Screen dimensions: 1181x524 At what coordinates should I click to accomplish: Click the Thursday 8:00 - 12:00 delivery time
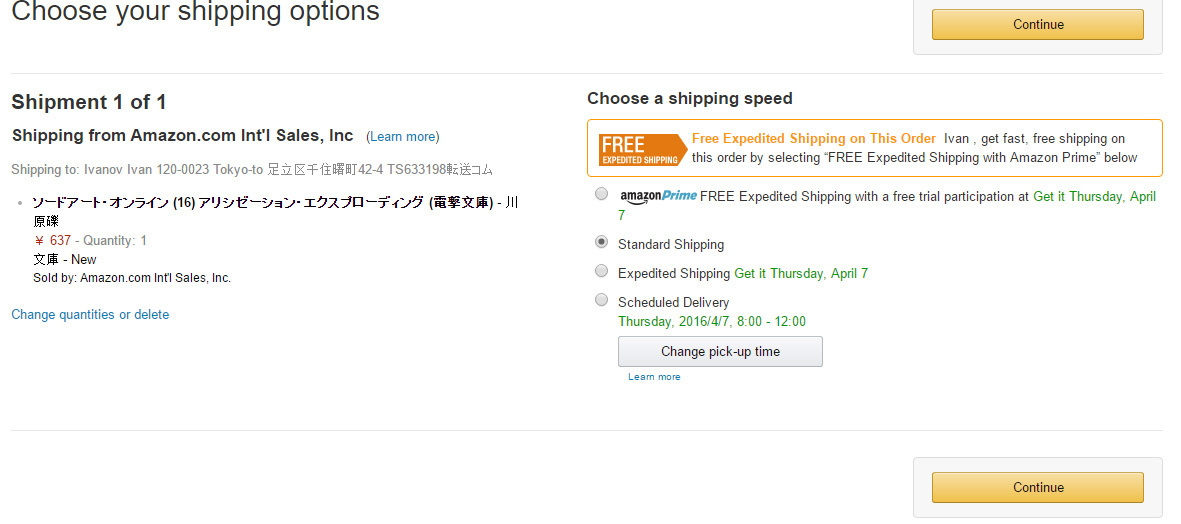pos(711,322)
